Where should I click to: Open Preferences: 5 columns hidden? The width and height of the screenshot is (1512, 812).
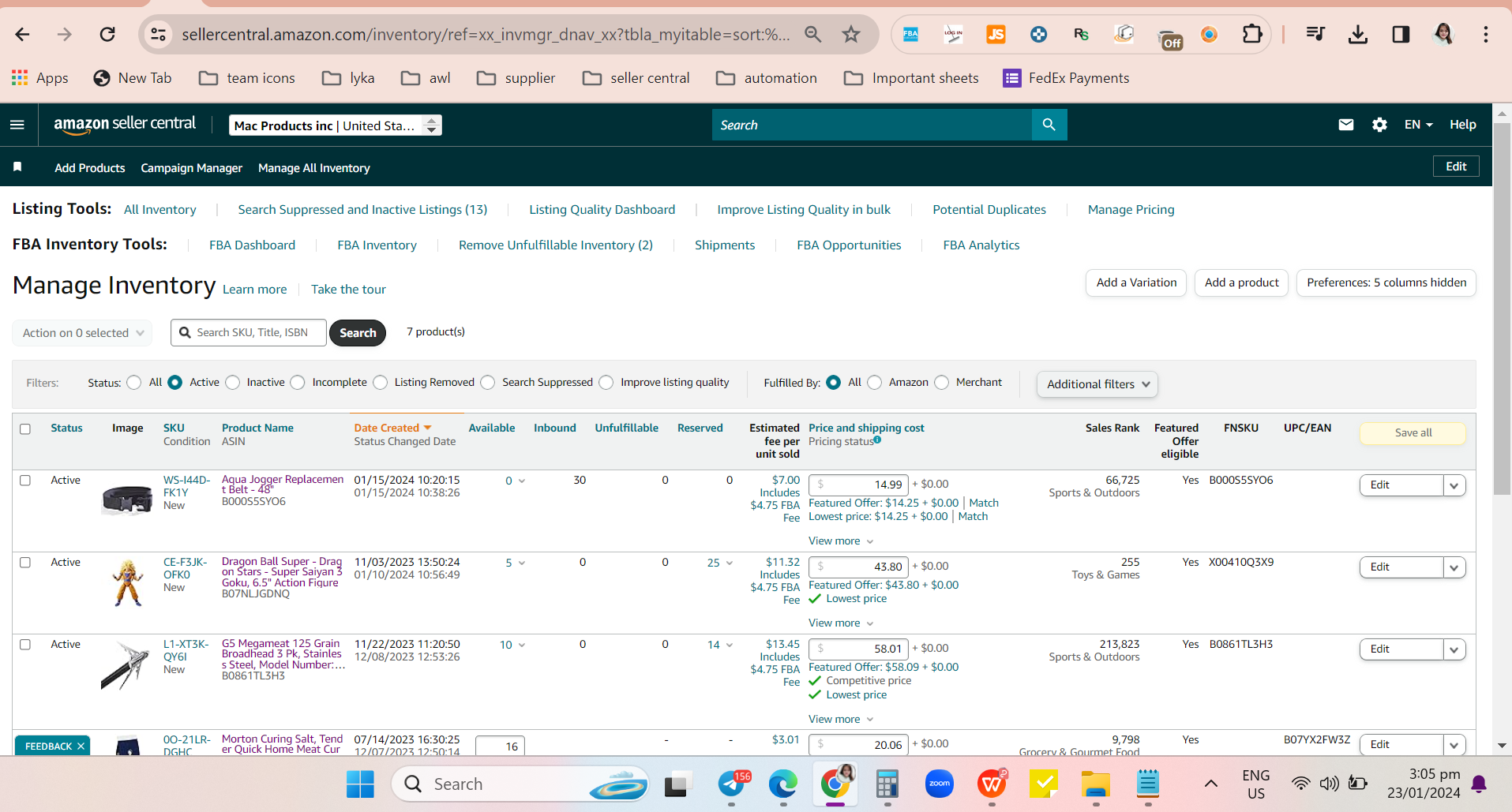pos(1386,283)
